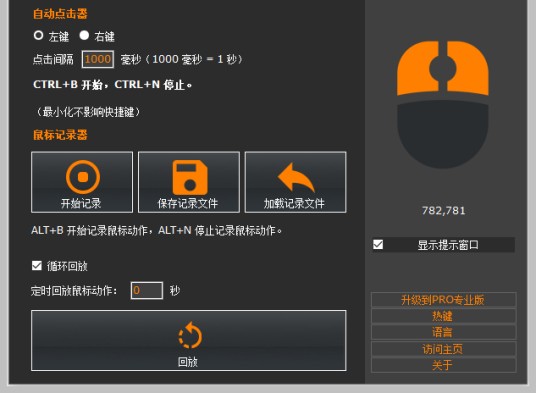Click the 访问主页 homepage button
This screenshot has height=393, width=536.
tap(443, 349)
